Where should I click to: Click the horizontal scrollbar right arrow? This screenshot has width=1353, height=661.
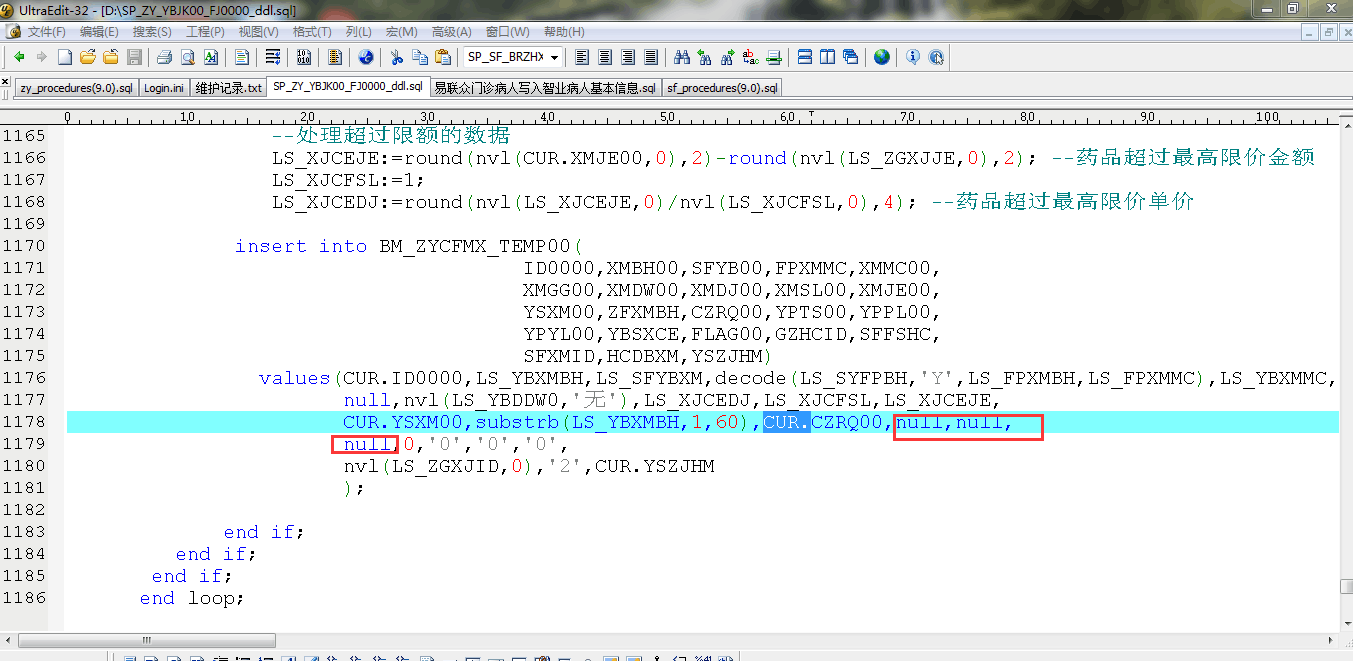click(1330, 640)
